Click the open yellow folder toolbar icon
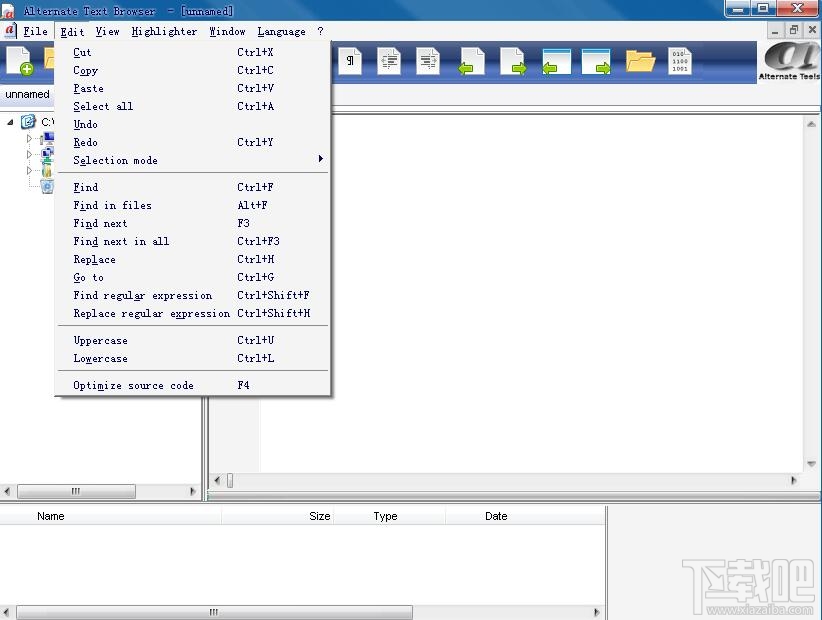This screenshot has height=620, width=822. click(640, 61)
